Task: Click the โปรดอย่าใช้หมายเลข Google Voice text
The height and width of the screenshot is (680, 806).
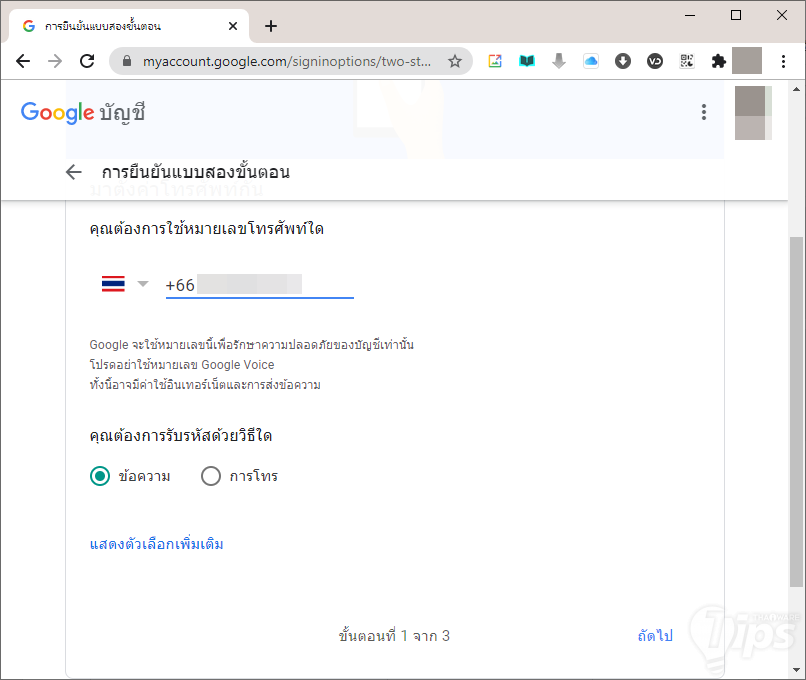Action: [x=182, y=364]
